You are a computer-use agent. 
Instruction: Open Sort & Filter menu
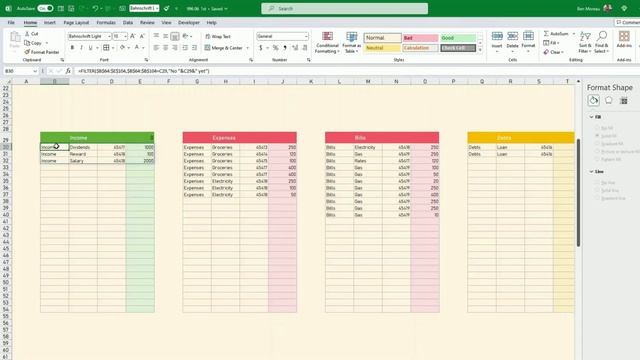[585, 42]
